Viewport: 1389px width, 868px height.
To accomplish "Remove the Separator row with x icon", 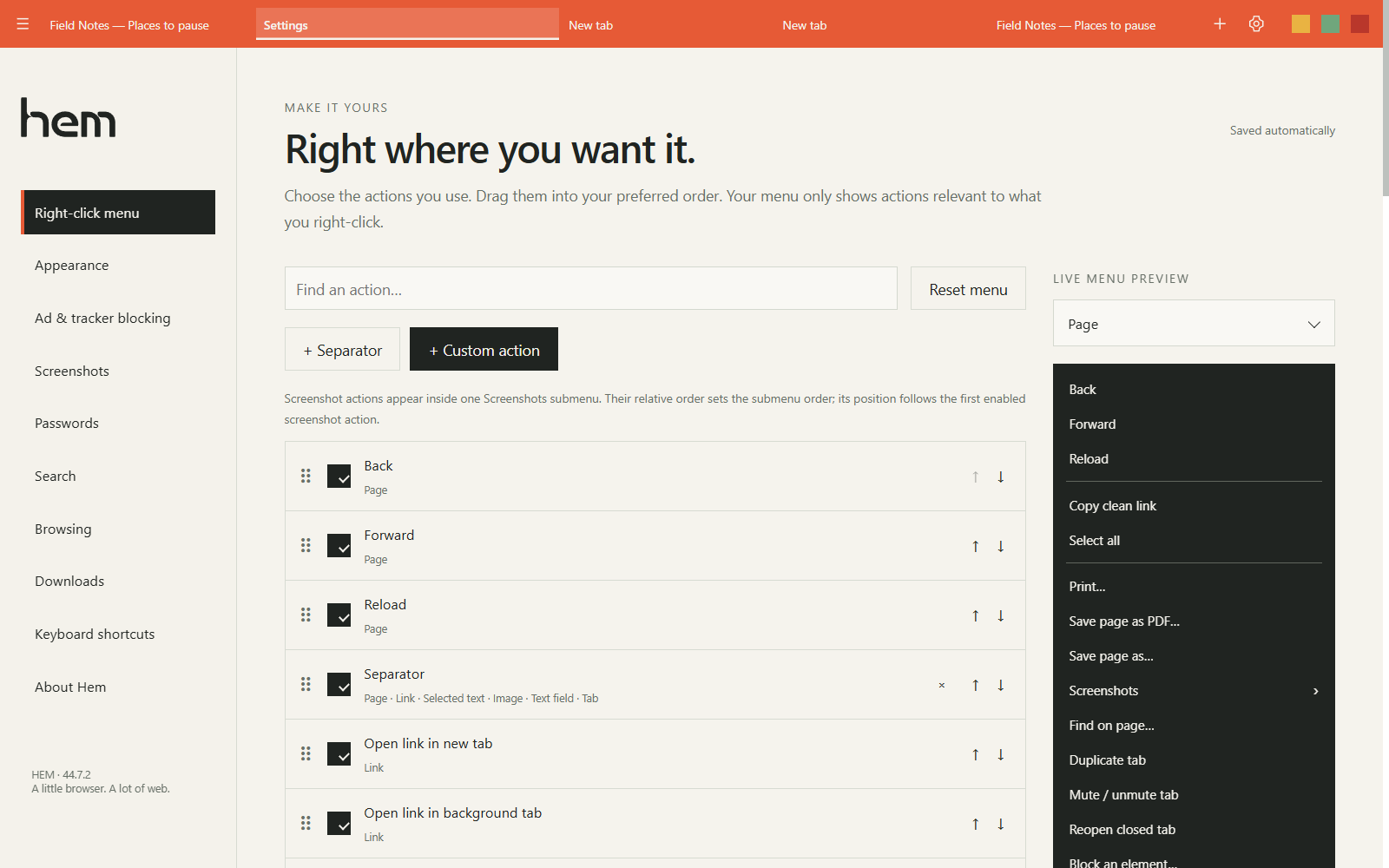I will point(942,685).
